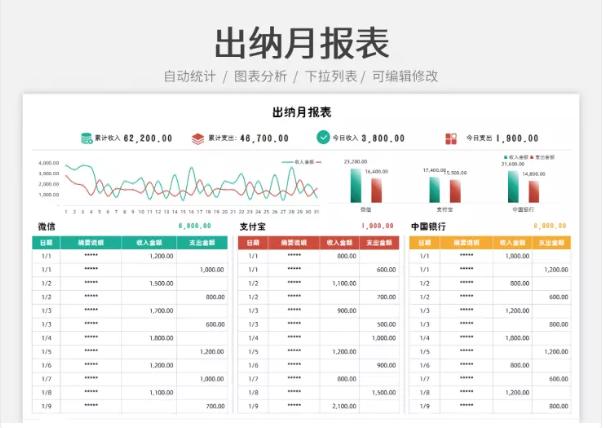Click the green 日期 header in 微信 table
The image size is (603, 428).
46,243
